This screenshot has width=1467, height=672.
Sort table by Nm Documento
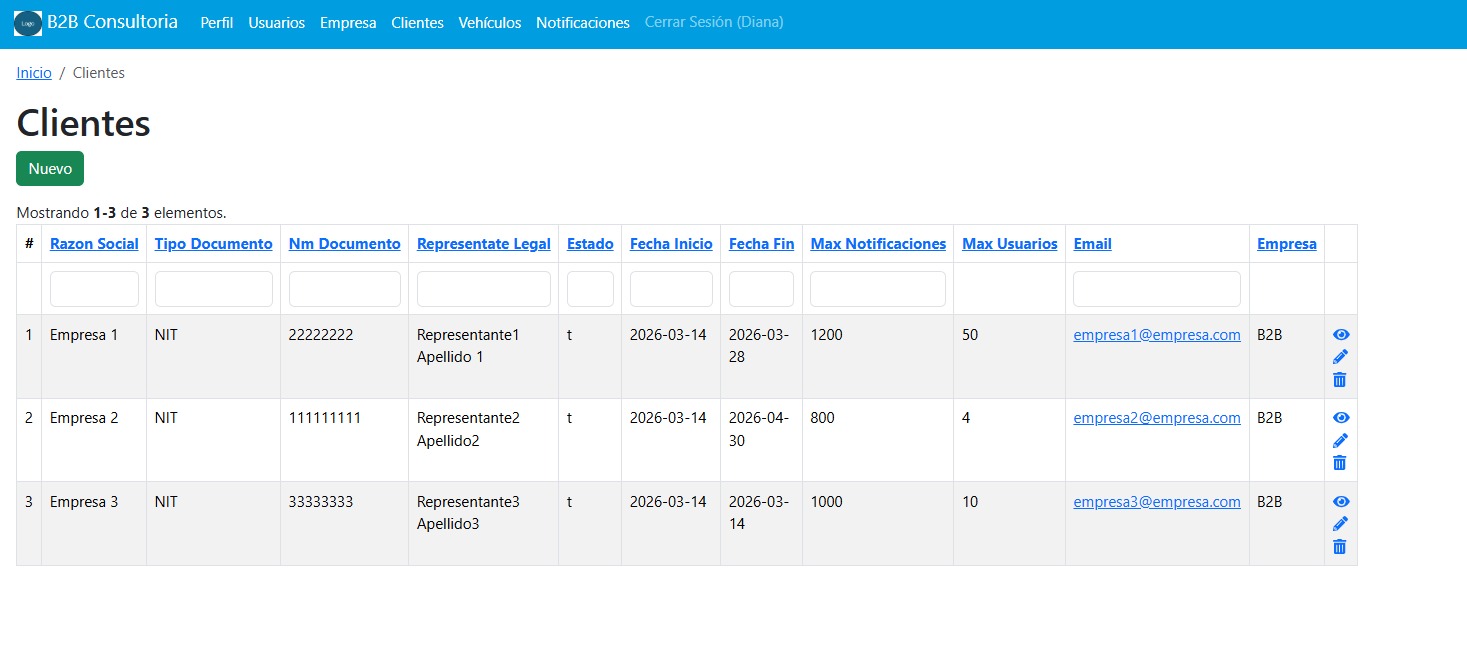pos(345,244)
